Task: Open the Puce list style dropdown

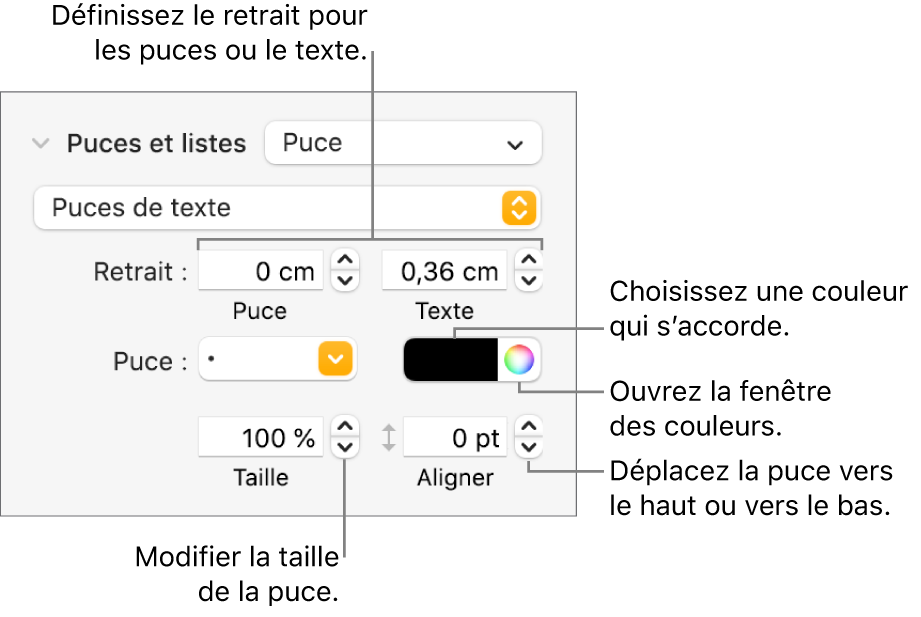Action: [x=402, y=143]
